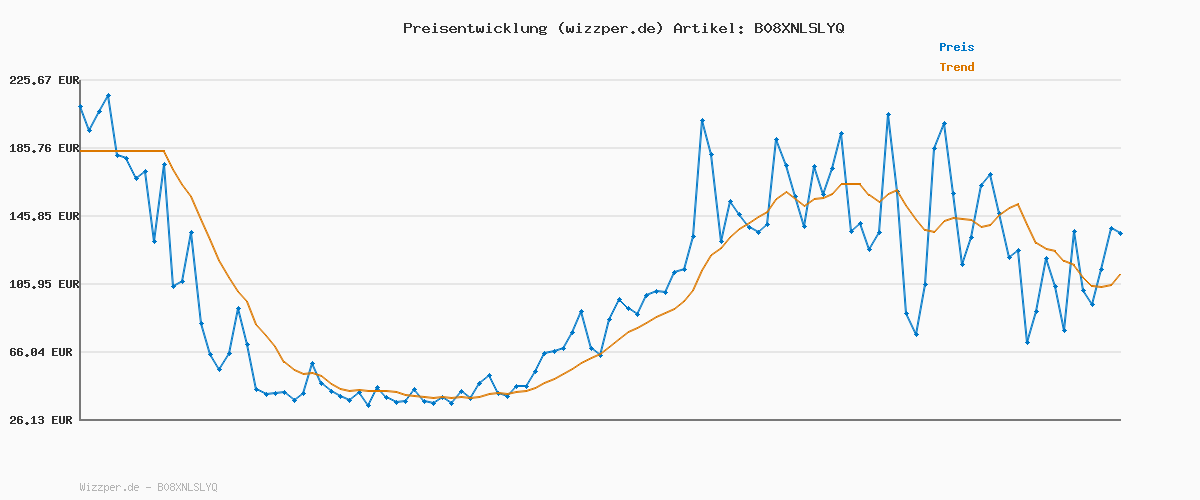Click the flat starting segment of orange trend line
Image resolution: width=1200 pixels, height=500 pixels.
(122, 151)
